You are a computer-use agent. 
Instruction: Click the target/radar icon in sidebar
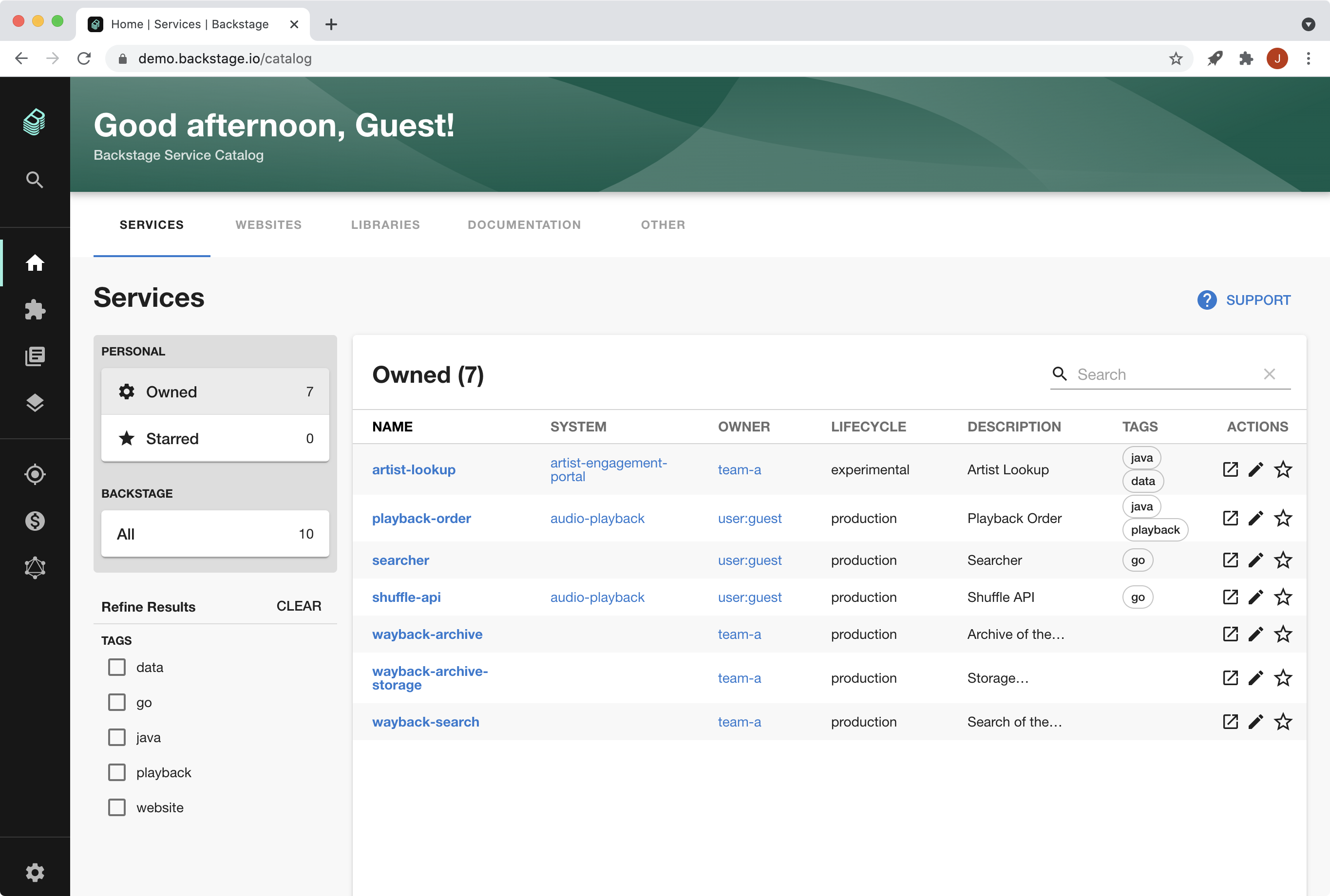click(35, 475)
